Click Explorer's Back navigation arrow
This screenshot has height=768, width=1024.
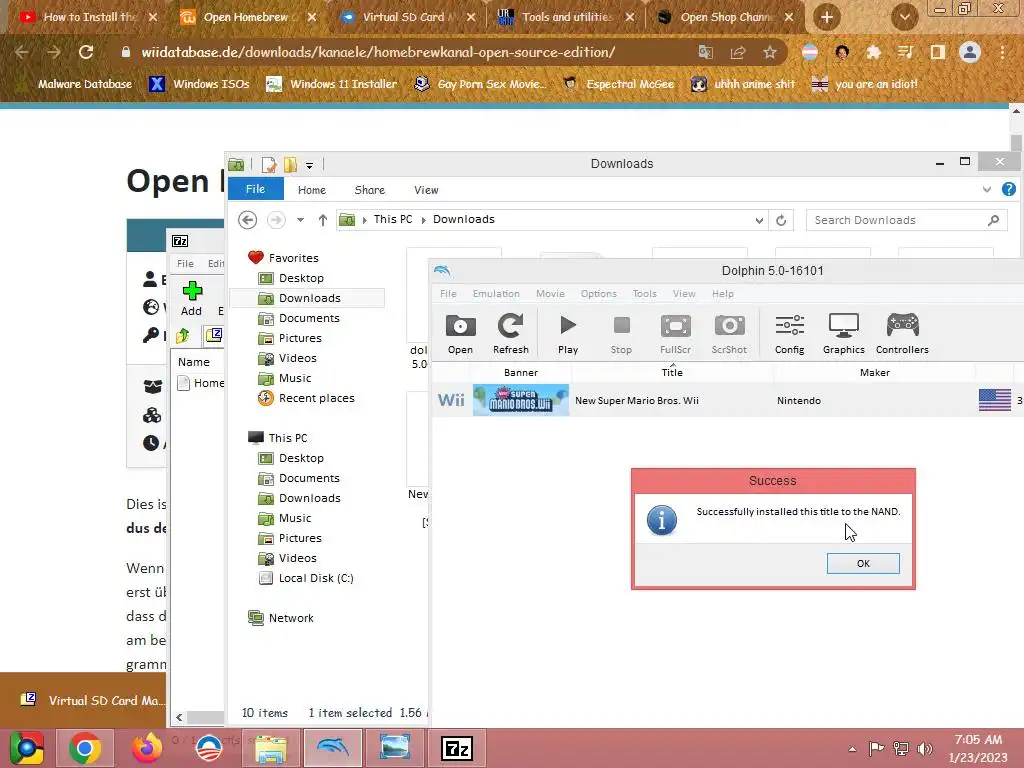click(x=248, y=220)
